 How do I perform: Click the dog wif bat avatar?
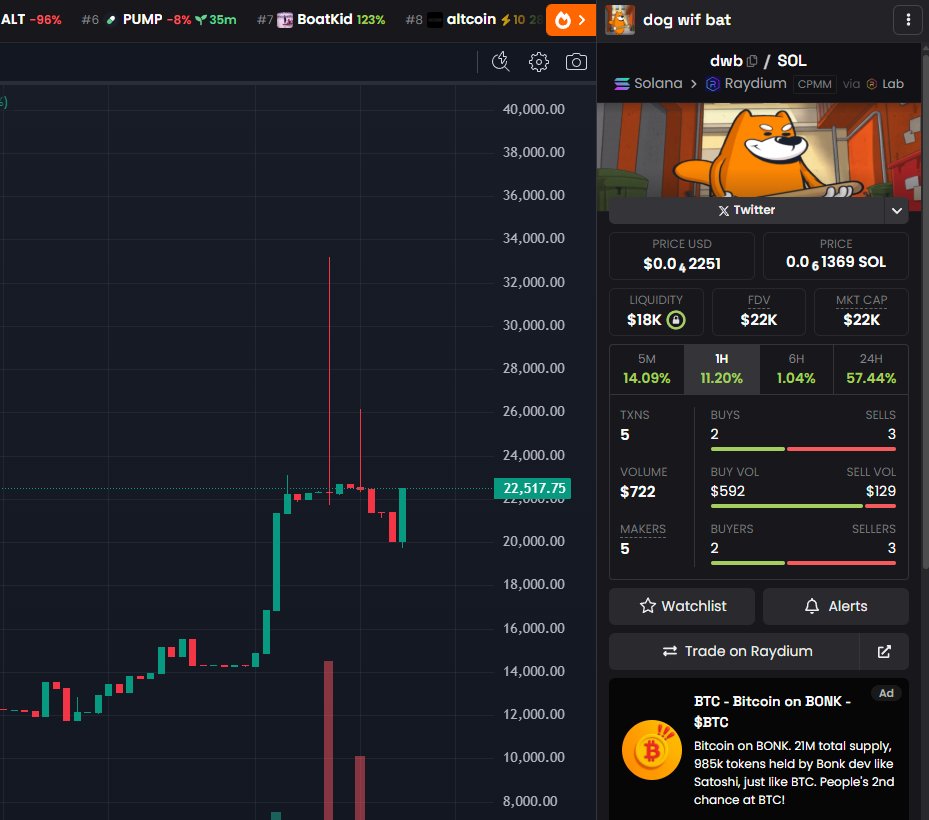click(620, 20)
